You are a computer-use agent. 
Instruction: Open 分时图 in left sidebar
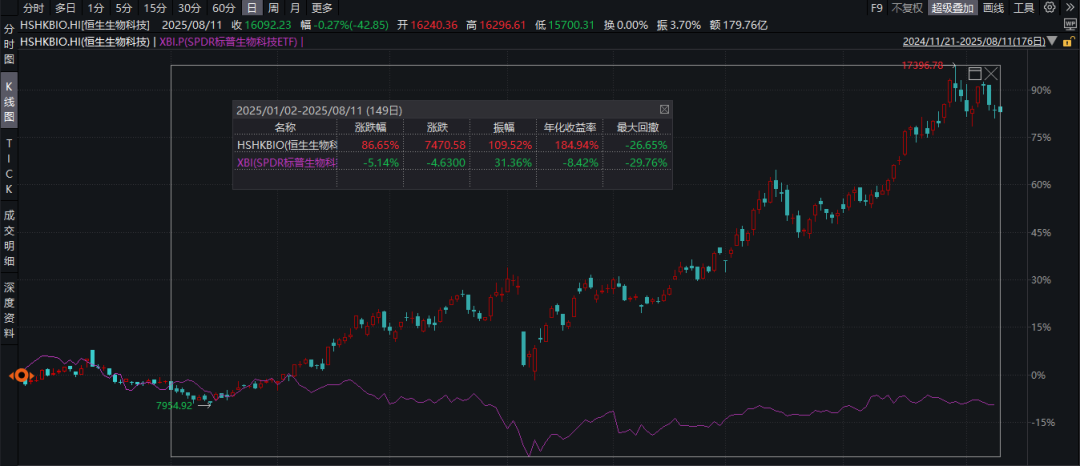(9, 44)
